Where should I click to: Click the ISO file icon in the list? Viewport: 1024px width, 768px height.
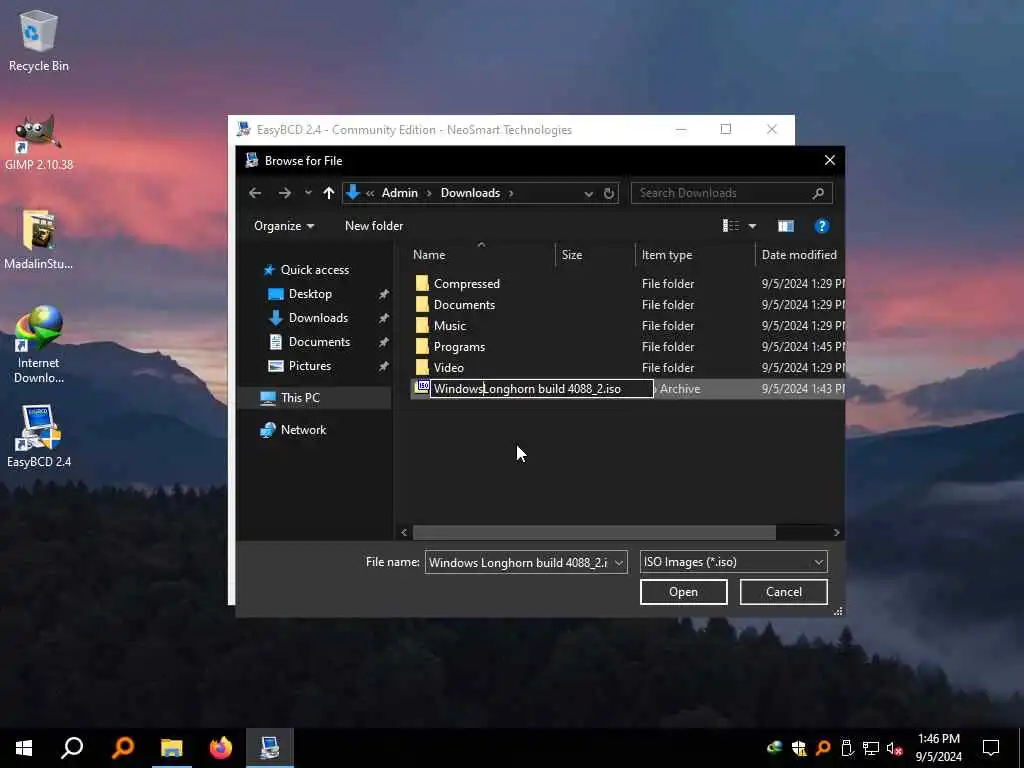tap(422, 387)
